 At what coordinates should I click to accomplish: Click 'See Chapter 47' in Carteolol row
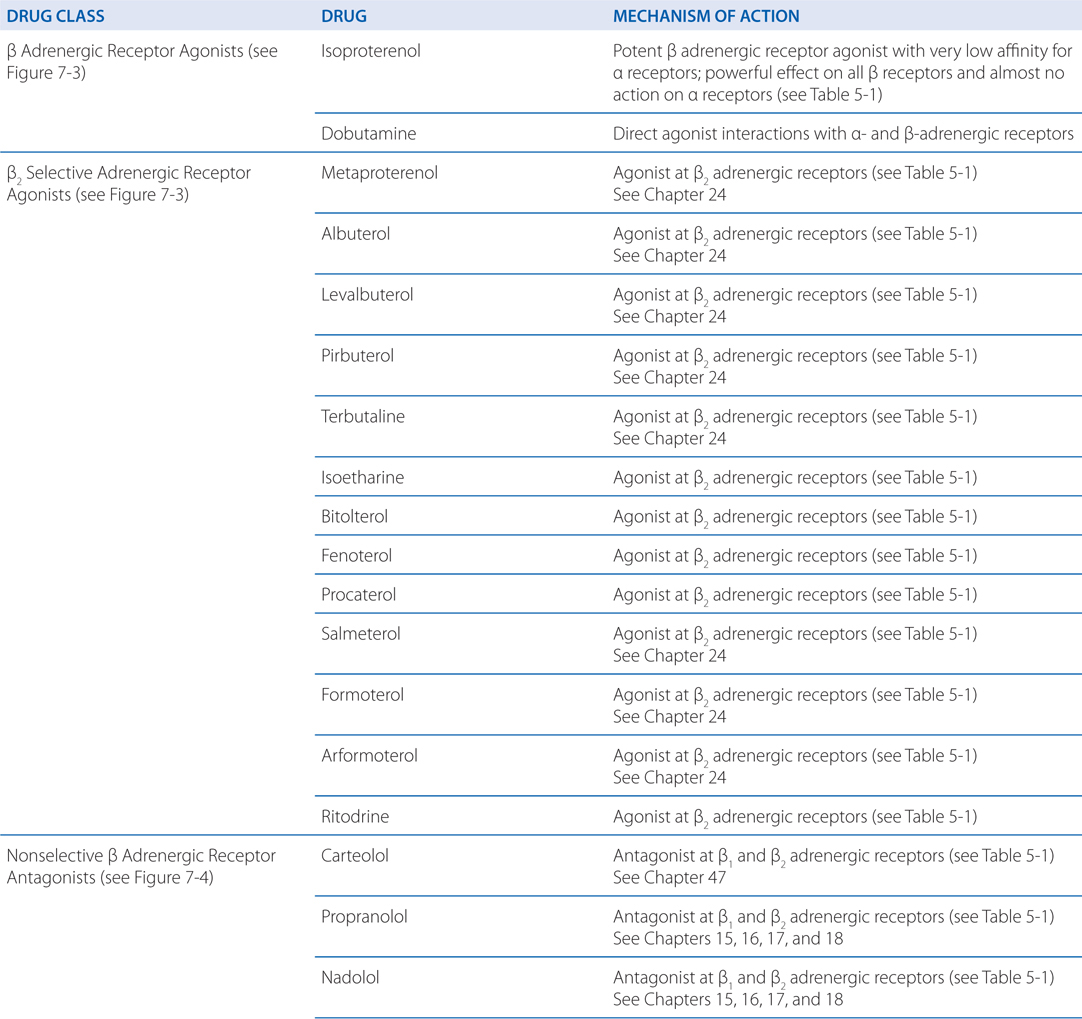669,878
